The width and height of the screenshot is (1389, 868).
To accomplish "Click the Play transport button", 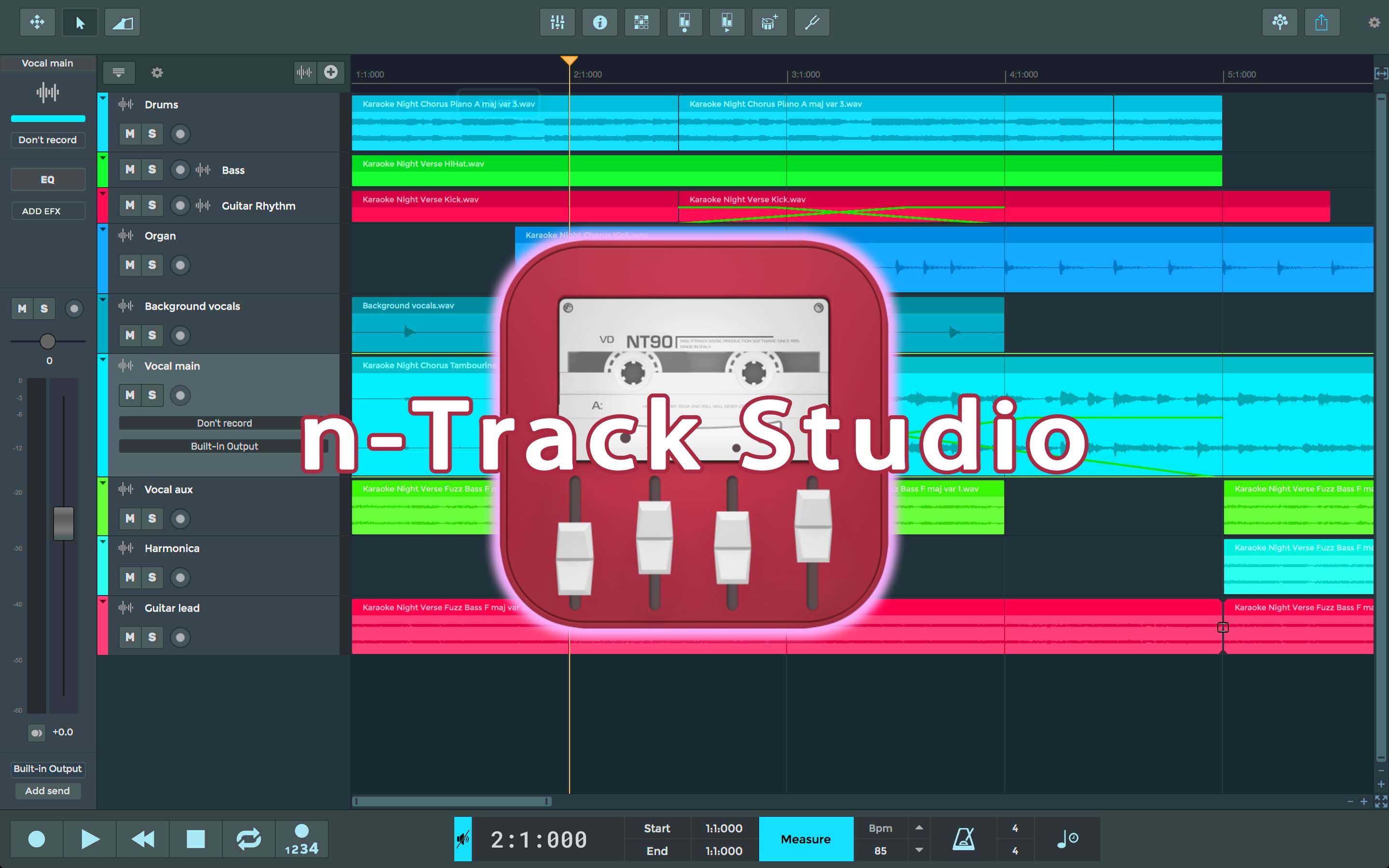I will (x=90, y=839).
